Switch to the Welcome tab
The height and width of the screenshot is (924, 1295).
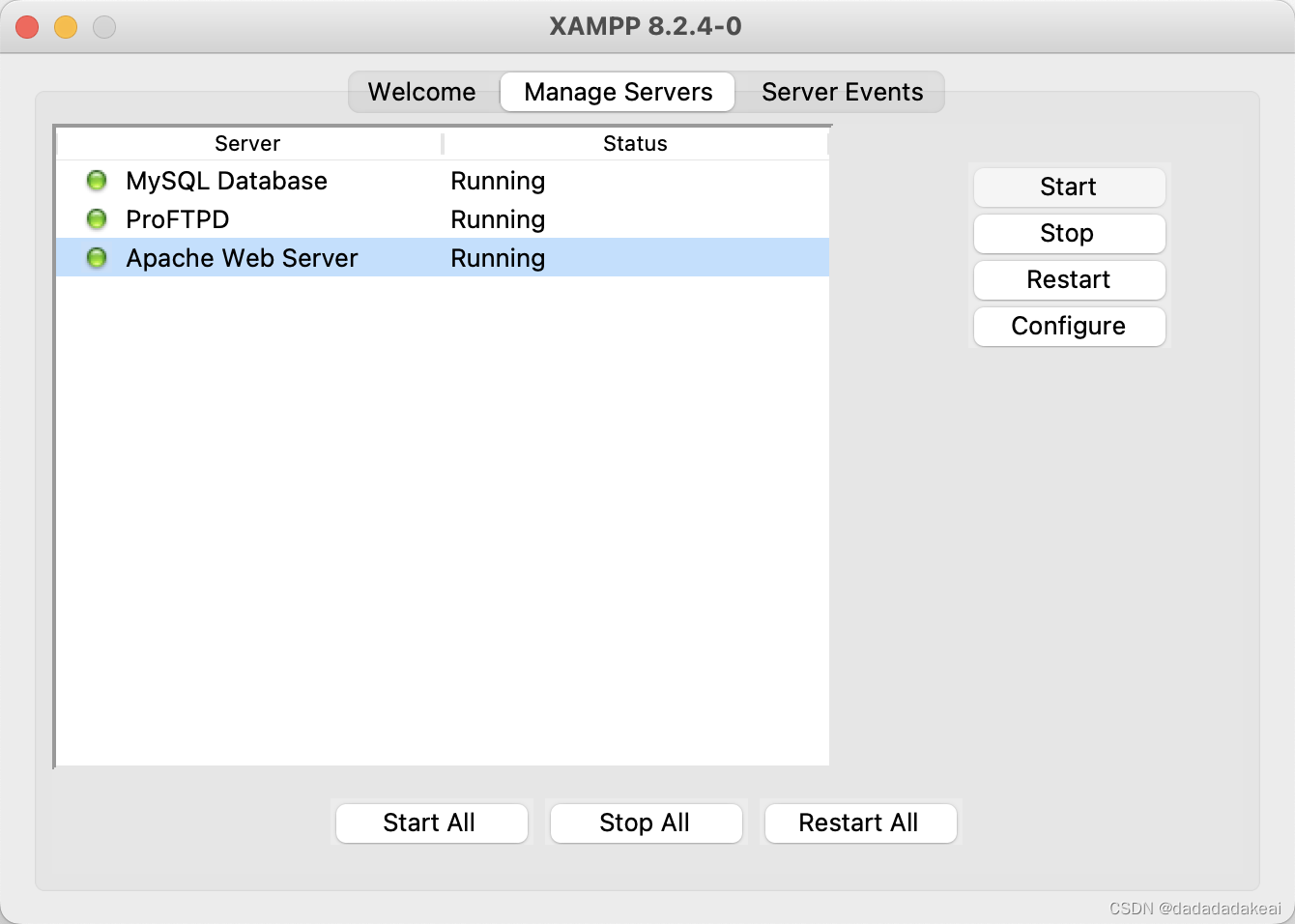pyautogui.click(x=421, y=92)
